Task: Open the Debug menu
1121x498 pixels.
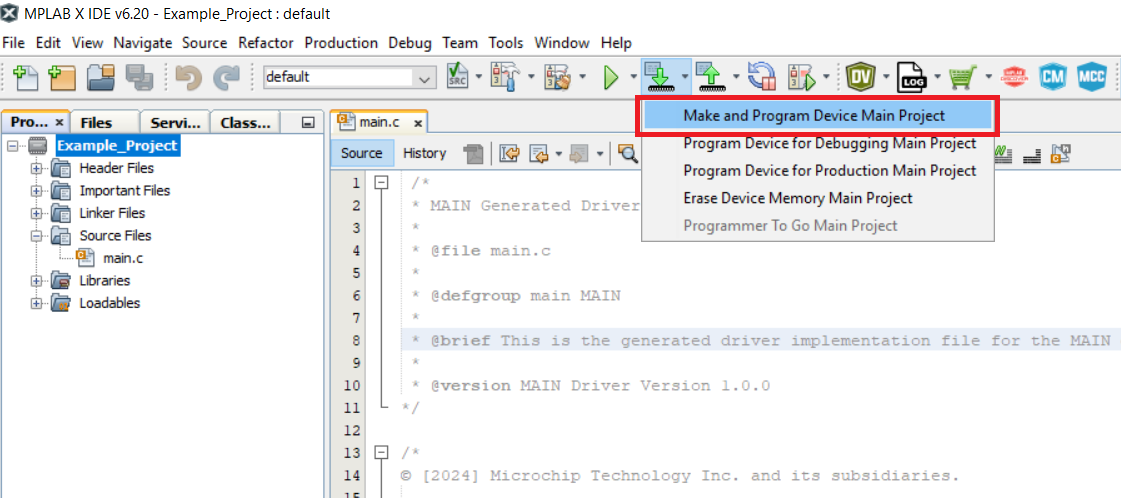Action: (x=410, y=43)
